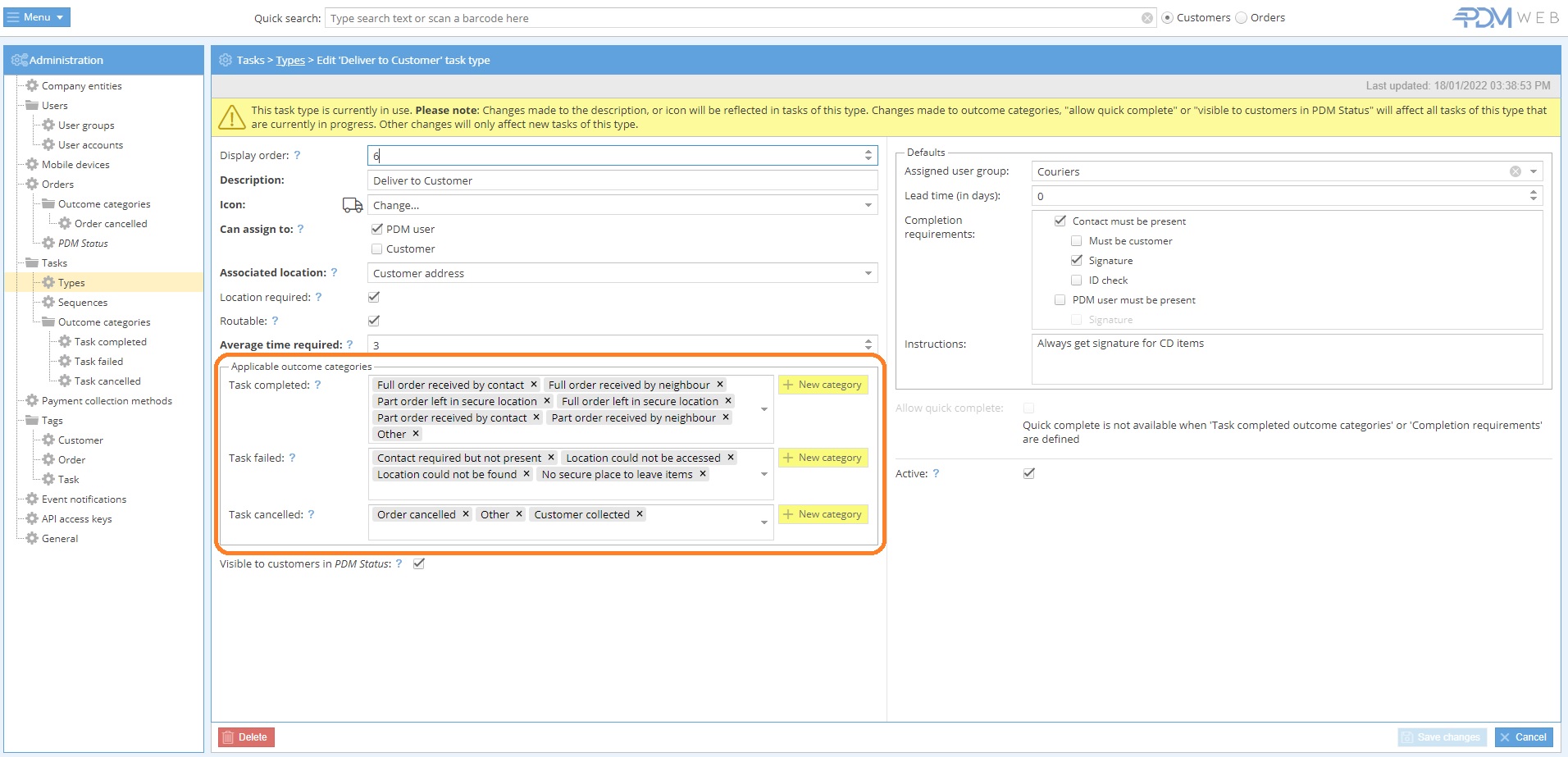1568x757 pixels.
Task: Uncheck the Routable checkbox
Action: click(374, 321)
